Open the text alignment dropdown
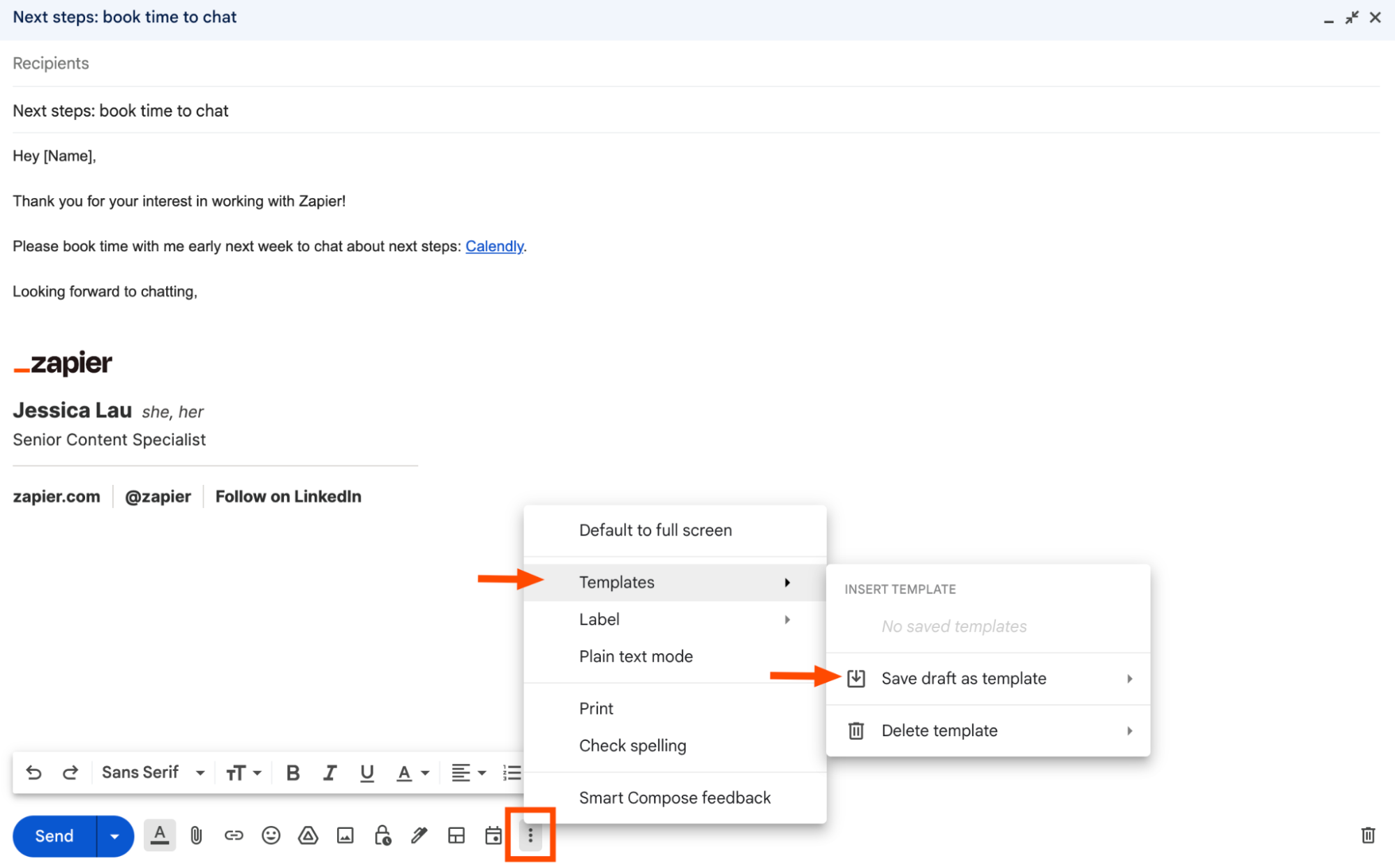This screenshot has width=1395, height=868. pyautogui.click(x=468, y=772)
